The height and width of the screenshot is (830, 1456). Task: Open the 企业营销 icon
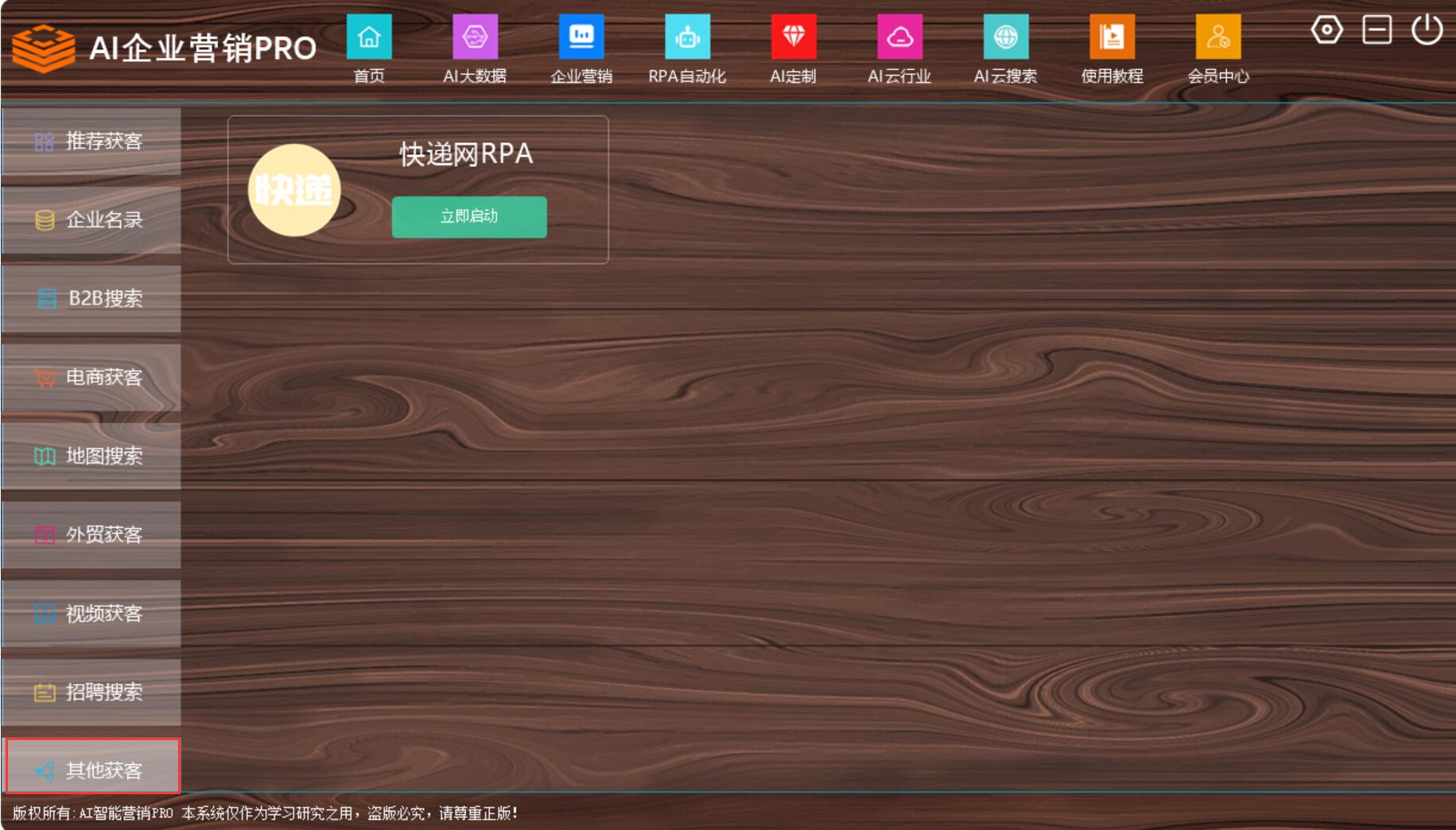click(x=581, y=37)
